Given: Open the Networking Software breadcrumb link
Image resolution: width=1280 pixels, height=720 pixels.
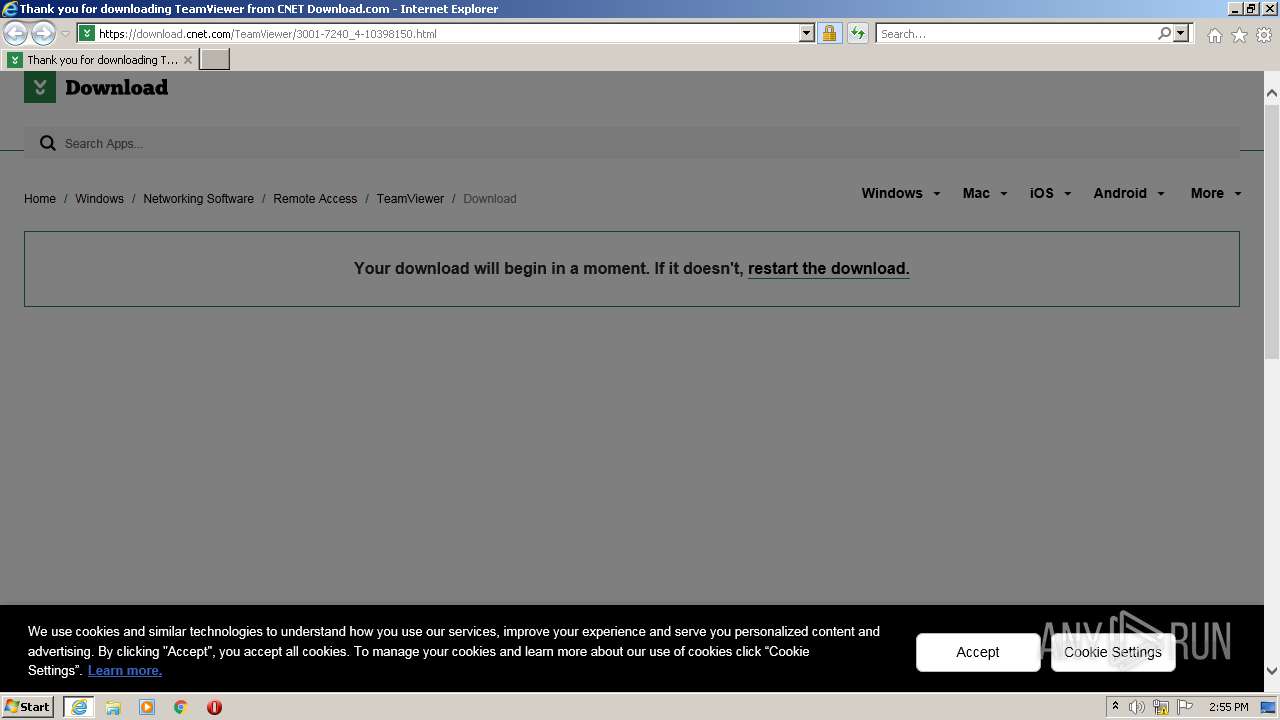Looking at the screenshot, I should [198, 199].
